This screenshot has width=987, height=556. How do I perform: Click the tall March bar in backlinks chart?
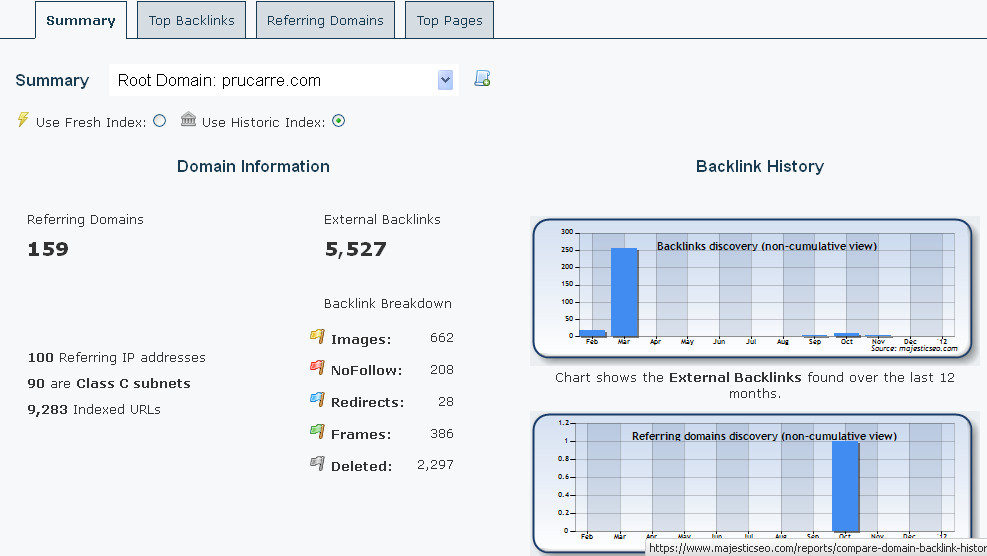tap(624, 292)
